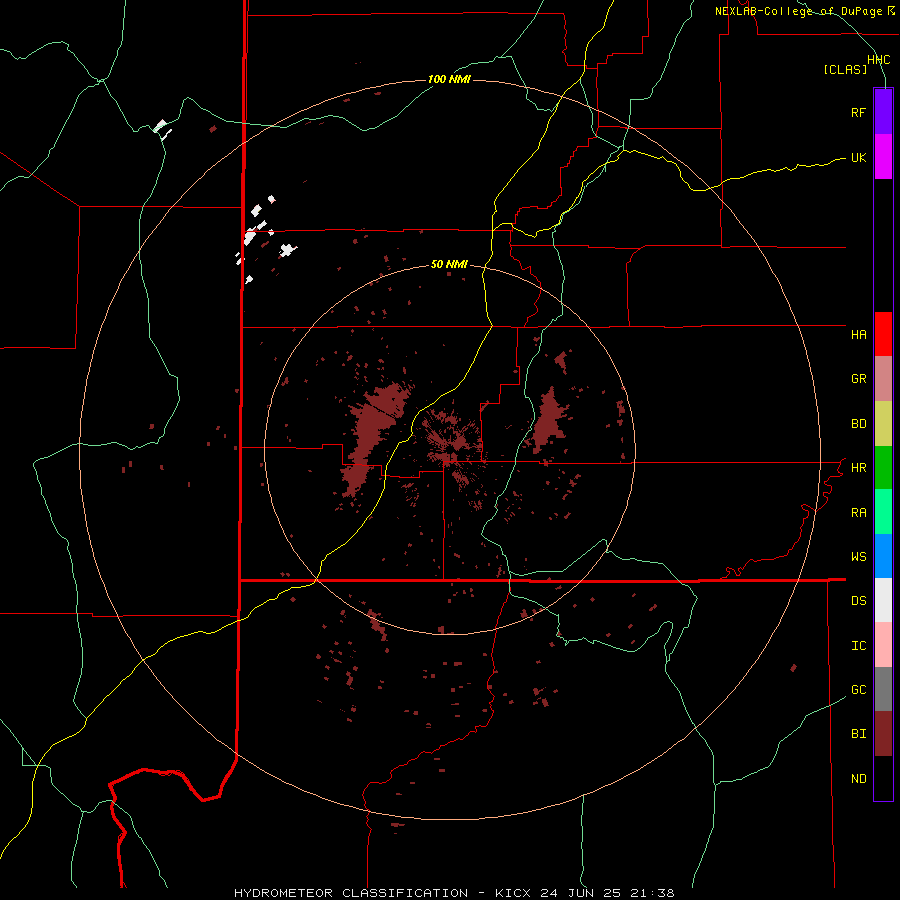Click the 100 NMI range ring label

pos(449,79)
